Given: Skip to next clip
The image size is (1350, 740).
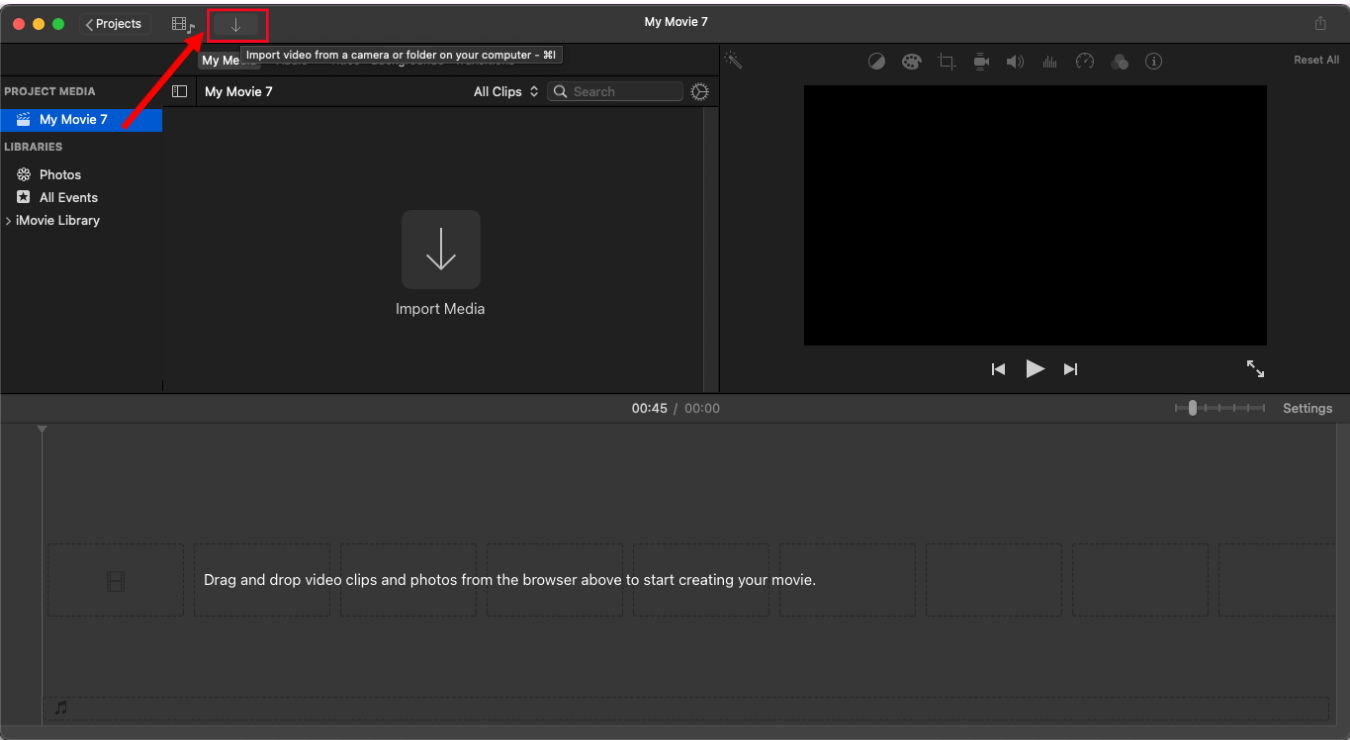Looking at the screenshot, I should [x=1071, y=369].
